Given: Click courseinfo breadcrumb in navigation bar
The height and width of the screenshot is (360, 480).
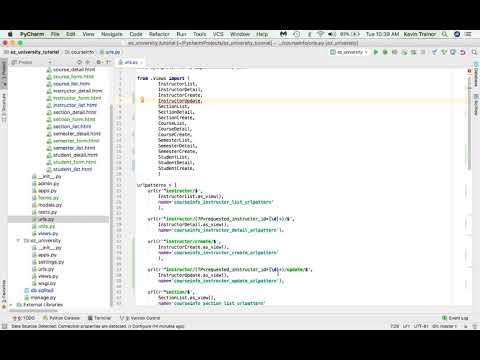Looking at the screenshot, I should click(x=80, y=52).
